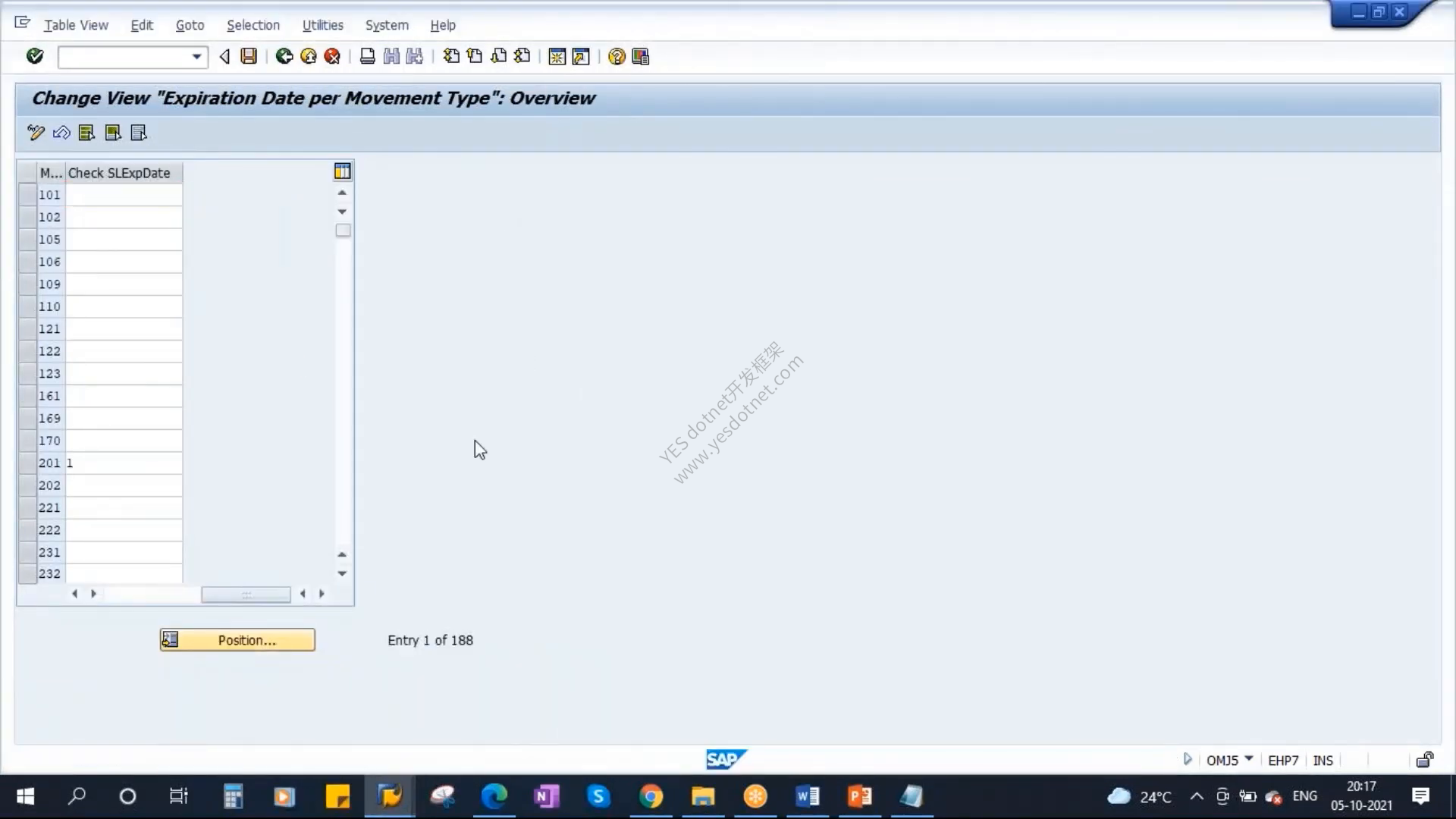Open the Help question mark icon
1456x819 pixels.
coord(617,57)
